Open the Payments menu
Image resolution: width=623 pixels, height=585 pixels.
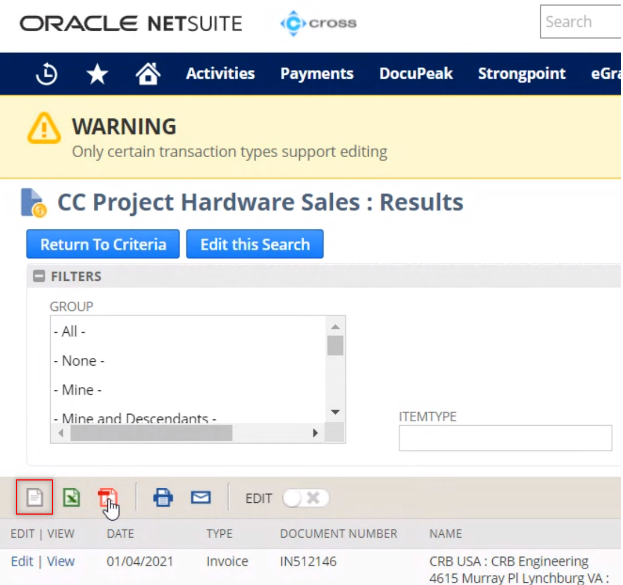[x=317, y=74]
